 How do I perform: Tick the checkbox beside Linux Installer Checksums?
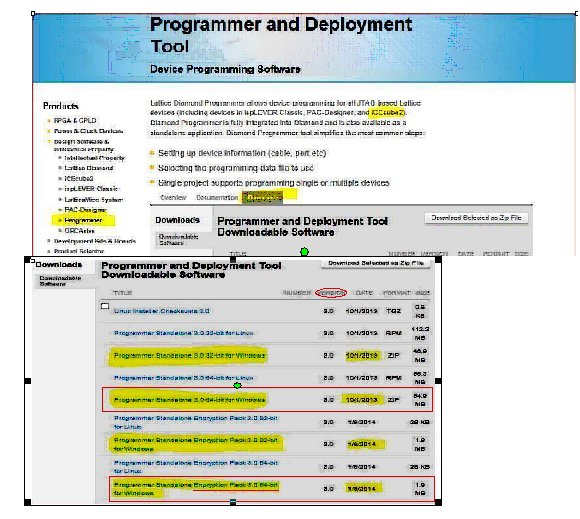[x=105, y=306]
